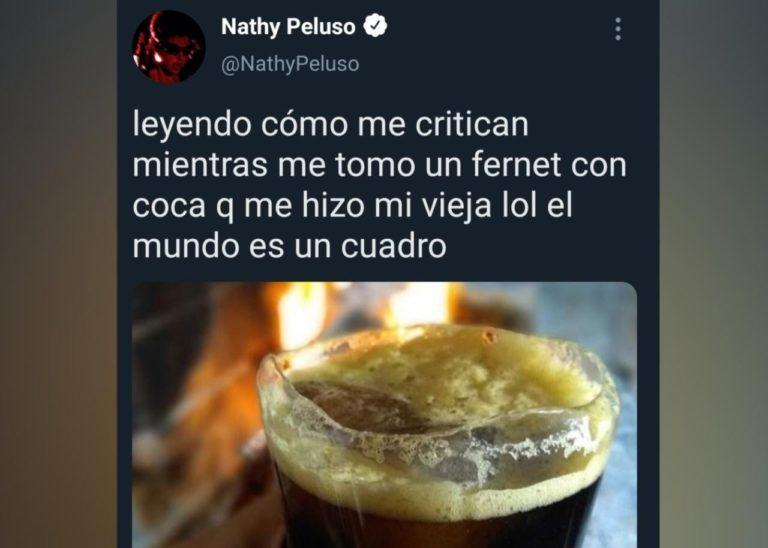The height and width of the screenshot is (548, 768).
Task: Click the words 'me critican' in tweet
Action: point(443,124)
